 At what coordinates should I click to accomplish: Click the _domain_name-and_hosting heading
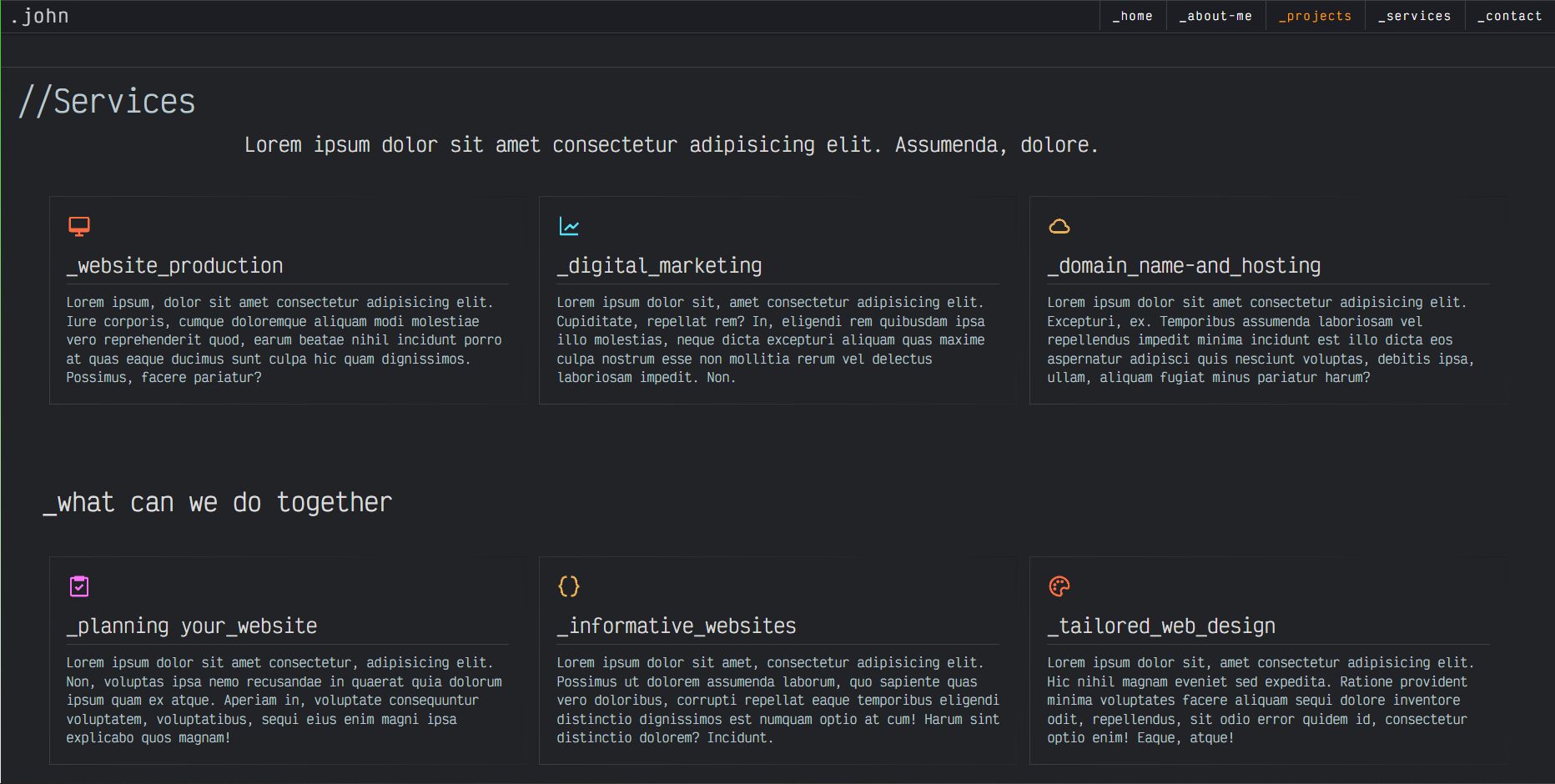click(x=1184, y=266)
